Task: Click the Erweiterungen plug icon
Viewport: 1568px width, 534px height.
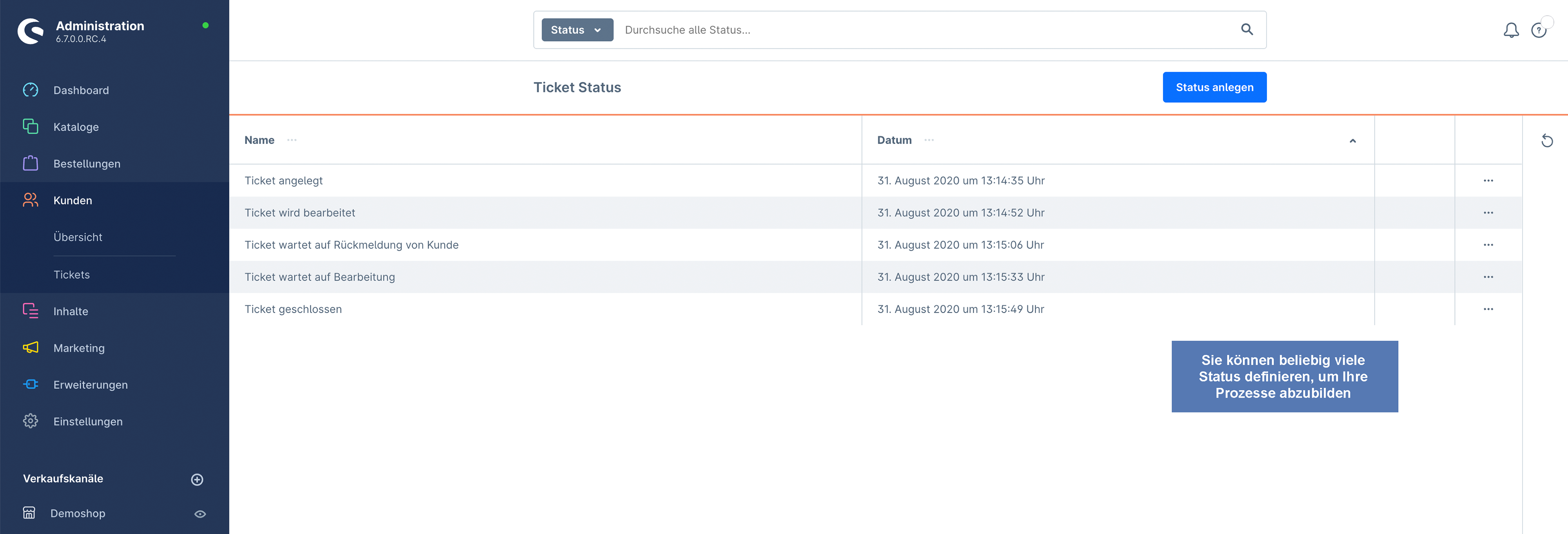Action: coord(31,384)
